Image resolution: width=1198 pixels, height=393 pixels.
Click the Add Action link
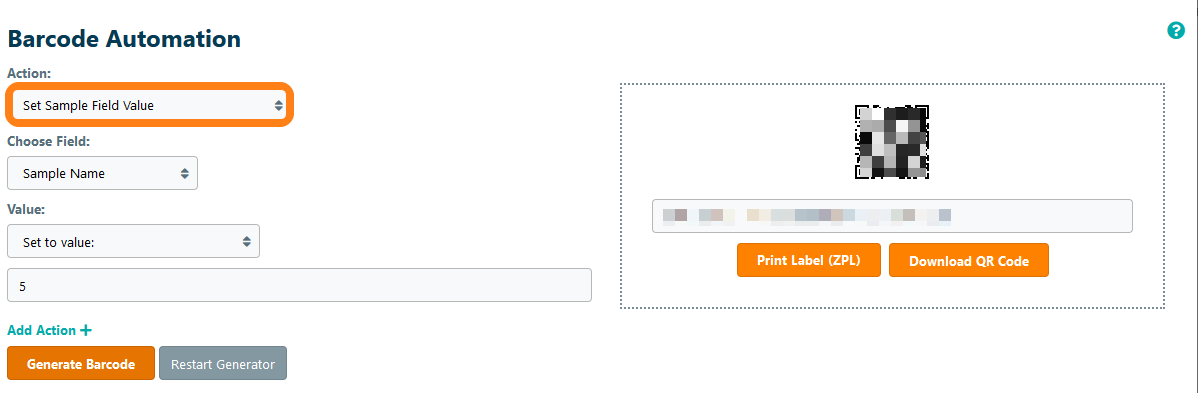pos(41,330)
